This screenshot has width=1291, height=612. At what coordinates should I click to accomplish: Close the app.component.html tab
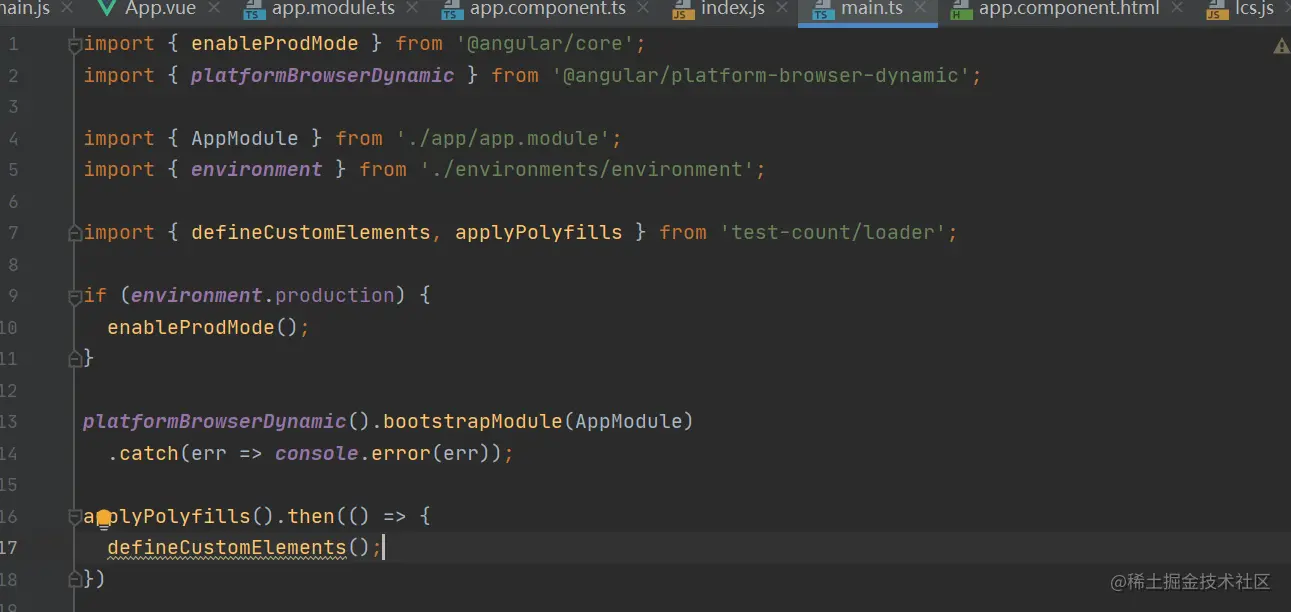pyautogui.click(x=1178, y=9)
